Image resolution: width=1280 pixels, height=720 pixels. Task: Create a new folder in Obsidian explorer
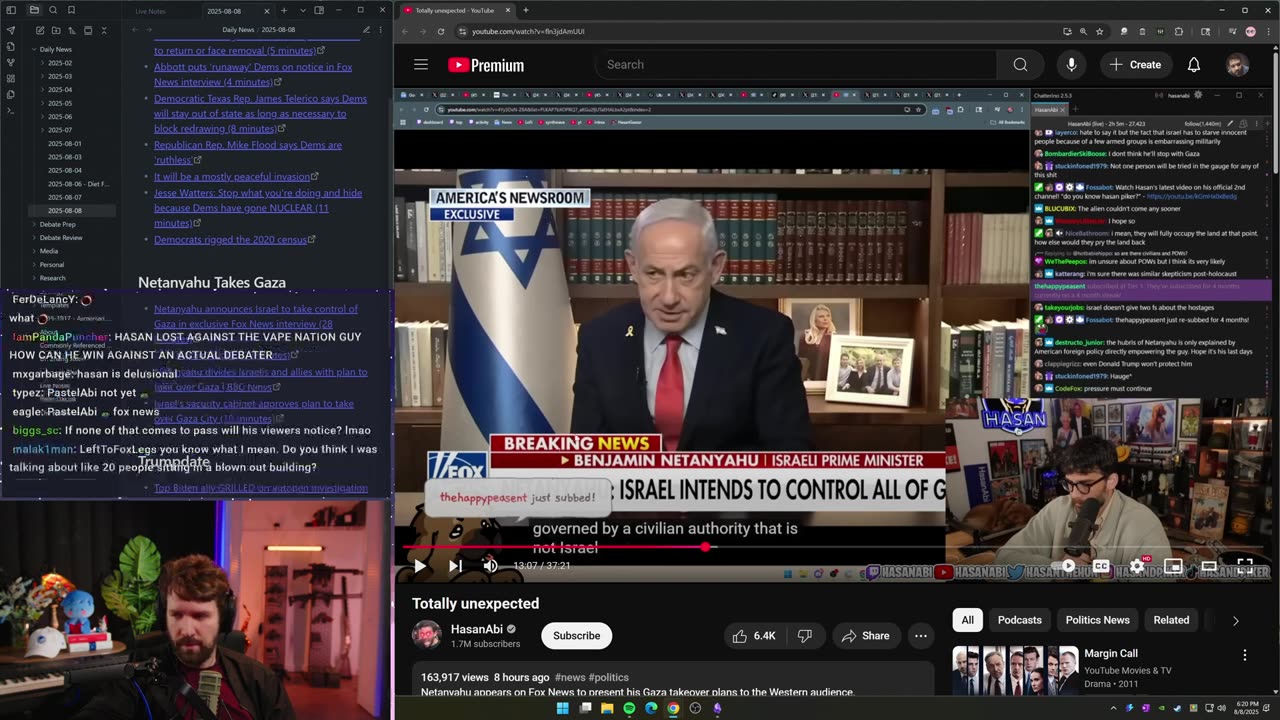55,31
